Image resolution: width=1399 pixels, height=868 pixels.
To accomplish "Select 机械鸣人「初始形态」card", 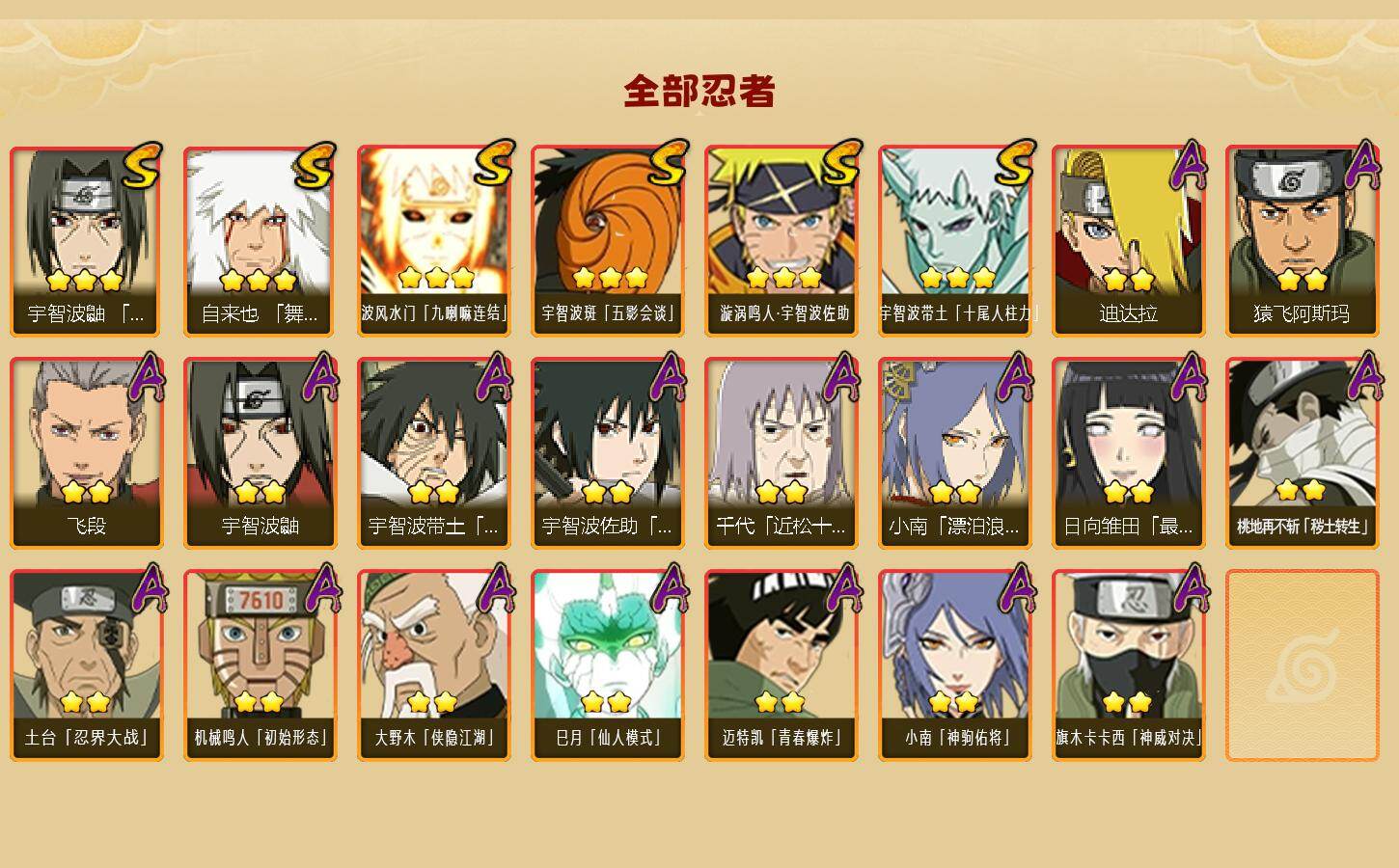I will (x=260, y=665).
